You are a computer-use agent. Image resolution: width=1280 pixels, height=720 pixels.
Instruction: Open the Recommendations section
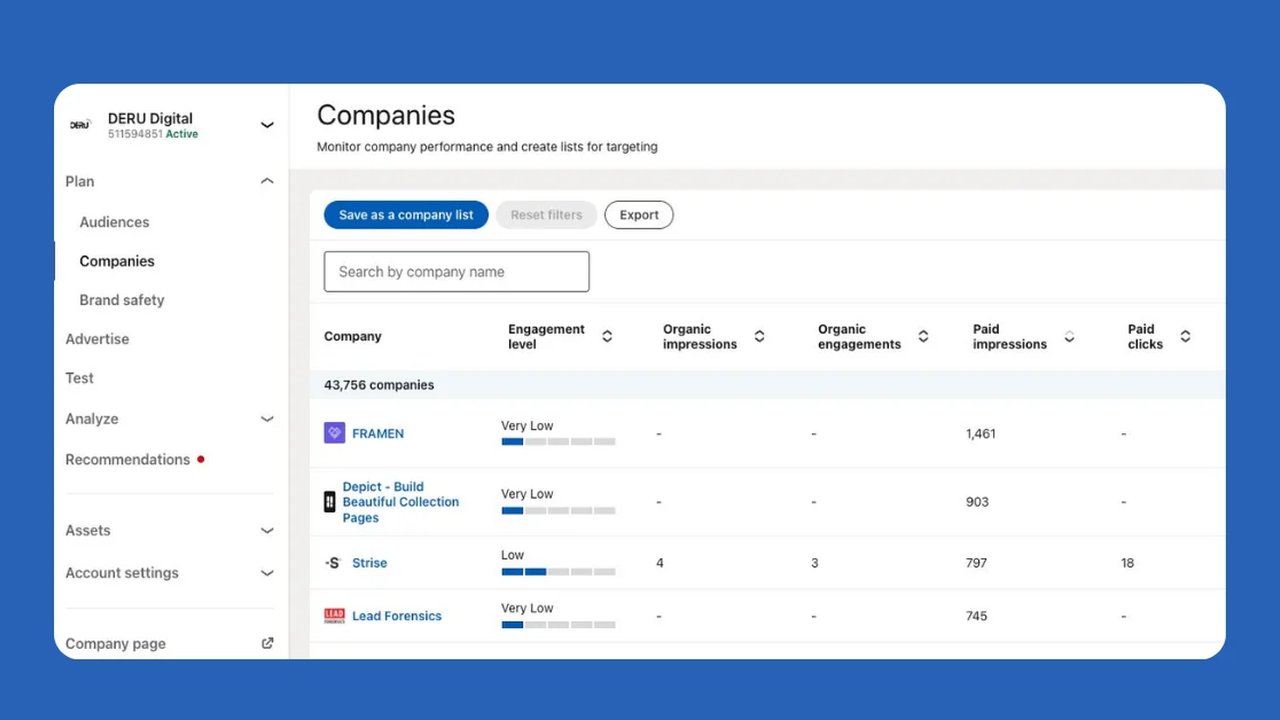pyautogui.click(x=127, y=460)
